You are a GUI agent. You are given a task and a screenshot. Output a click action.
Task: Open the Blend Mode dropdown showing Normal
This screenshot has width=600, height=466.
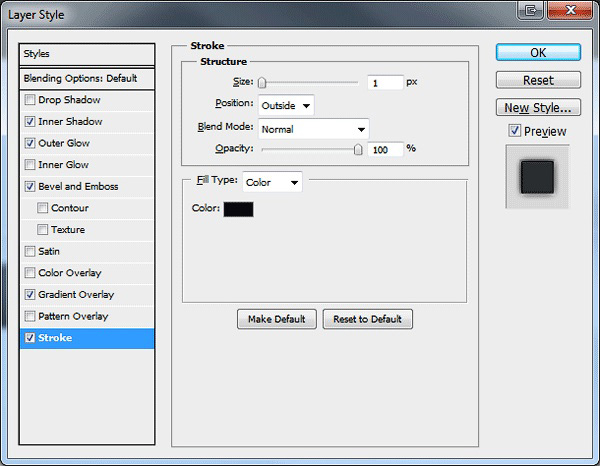tap(313, 129)
